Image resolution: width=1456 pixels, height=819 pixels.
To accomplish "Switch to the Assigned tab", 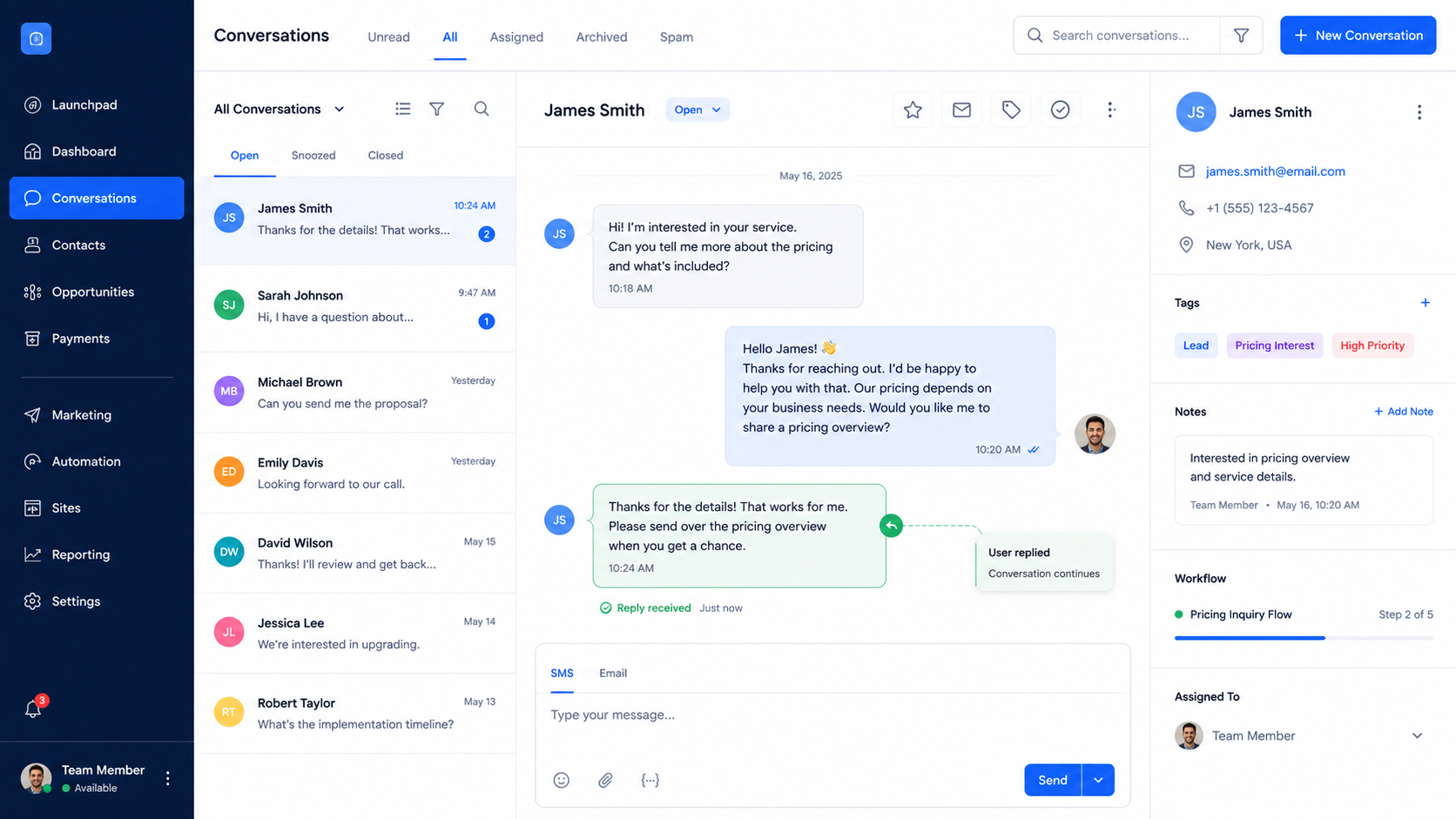I will (516, 37).
